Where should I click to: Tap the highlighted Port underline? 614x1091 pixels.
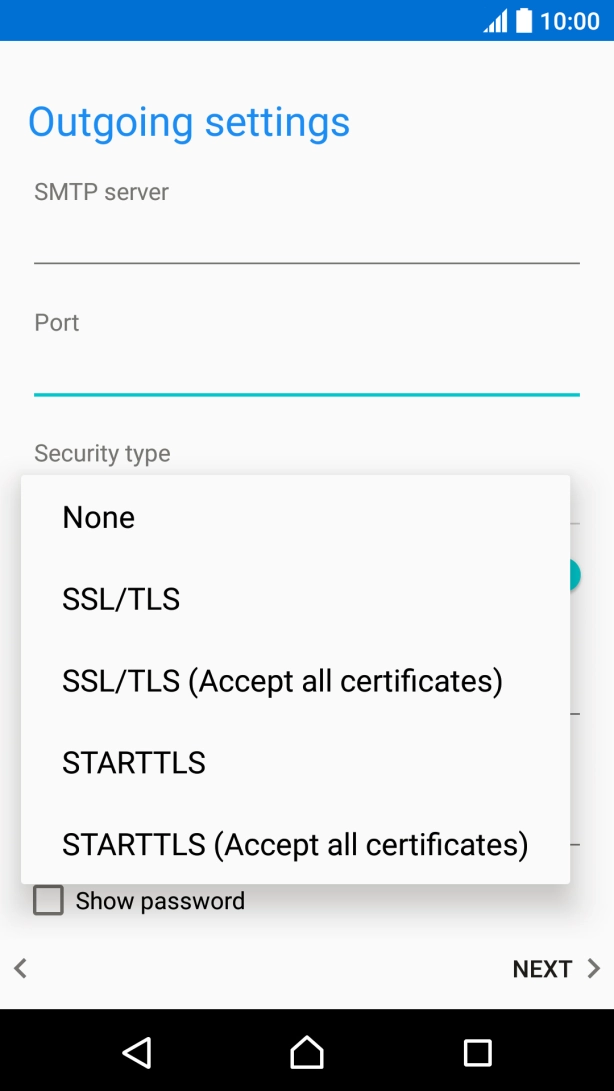(x=307, y=397)
